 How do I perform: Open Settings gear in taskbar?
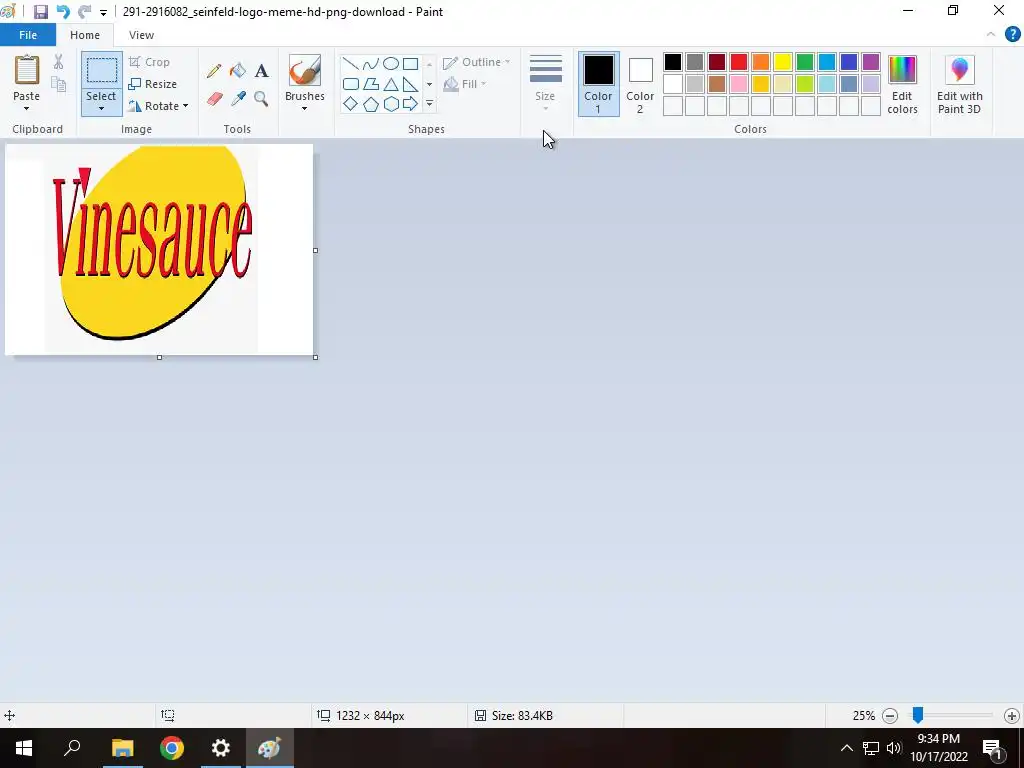tap(221, 748)
